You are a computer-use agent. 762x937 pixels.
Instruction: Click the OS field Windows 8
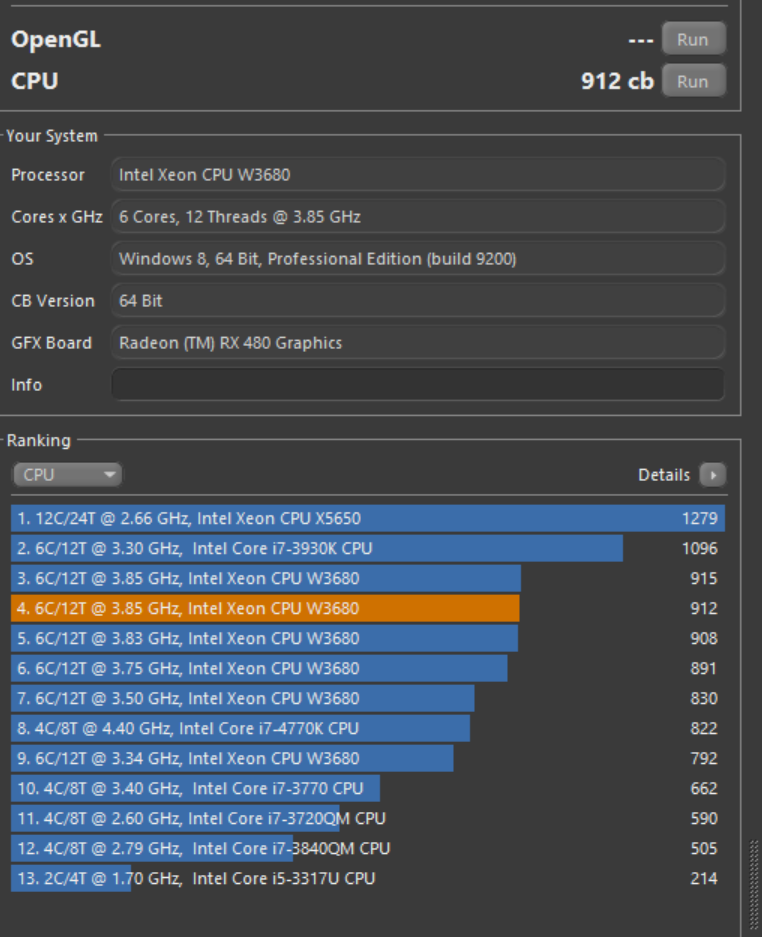418,259
